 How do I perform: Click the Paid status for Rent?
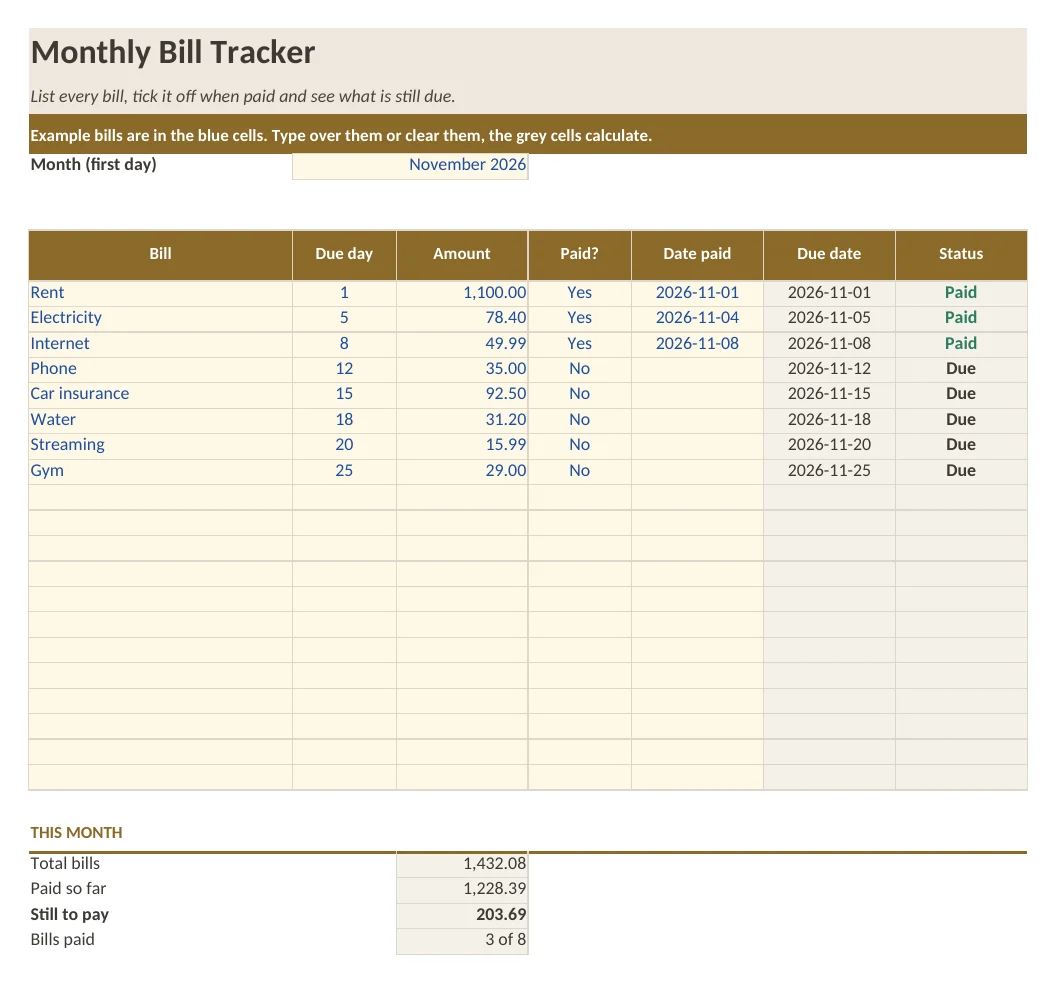961,293
